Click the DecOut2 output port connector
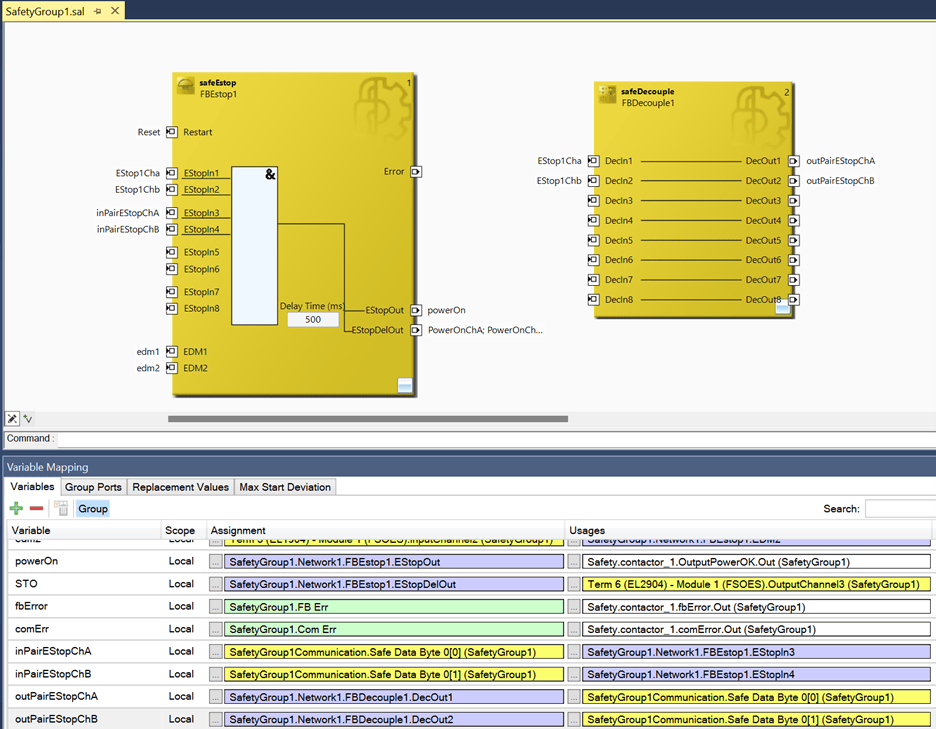Image resolution: width=936 pixels, height=729 pixels. click(794, 180)
